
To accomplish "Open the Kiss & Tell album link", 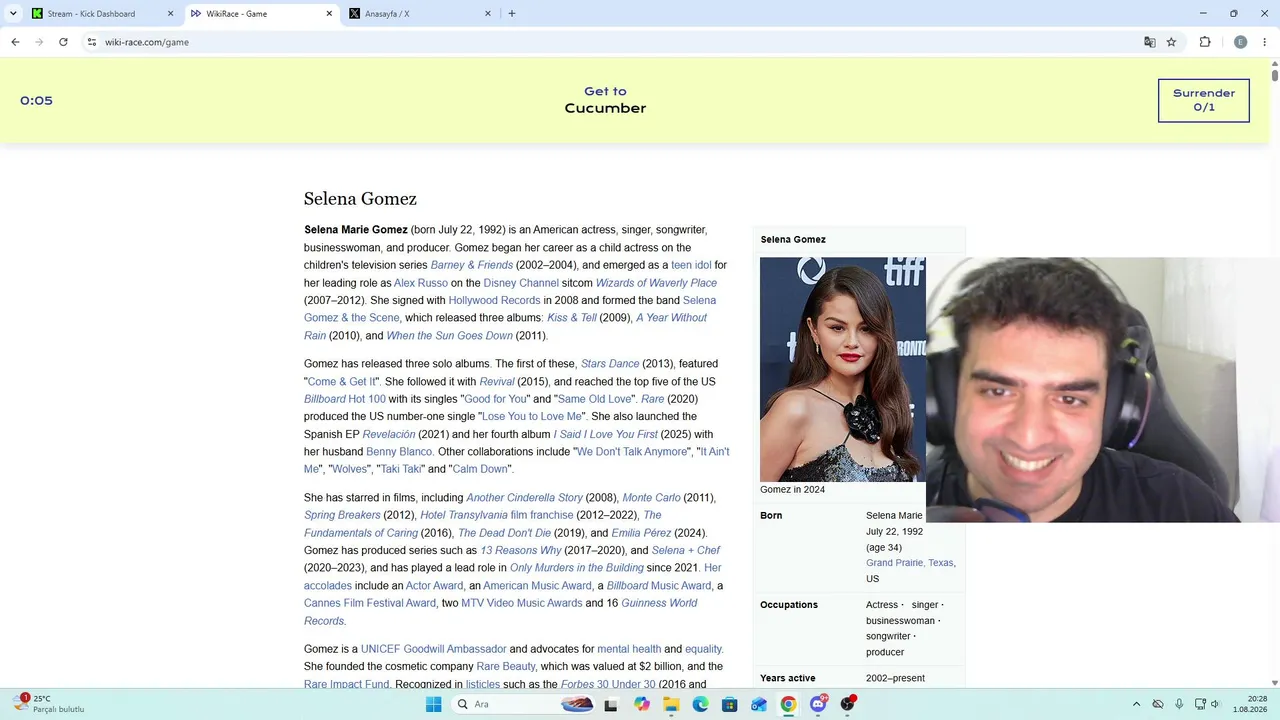I will (x=572, y=318).
